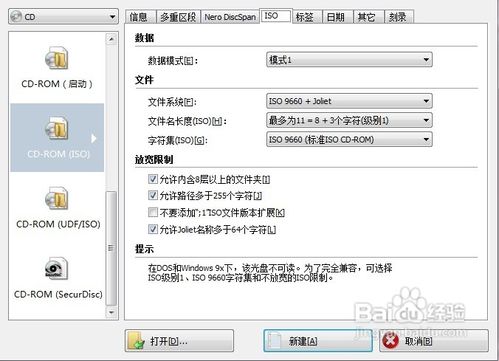Expand the 字符集(ISO) dropdown

[x=349, y=139]
